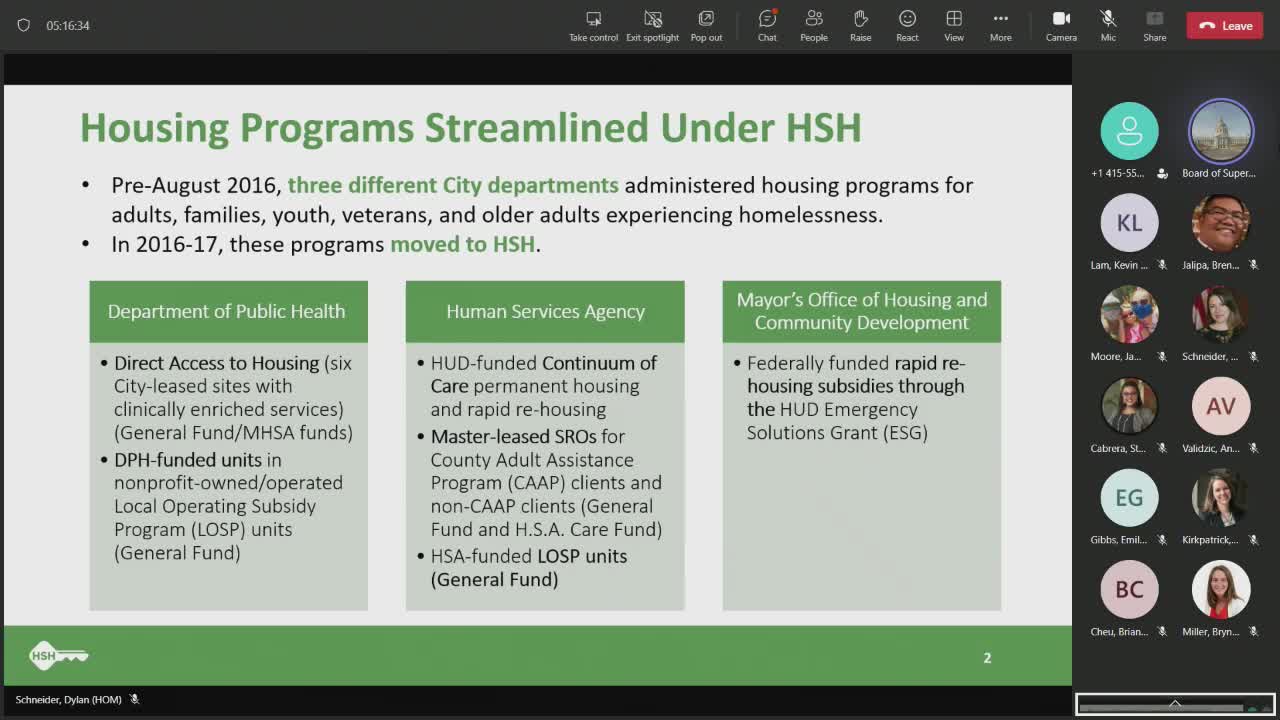Open the View layout options
This screenshot has width=1280, height=720.
pyautogui.click(x=953, y=25)
